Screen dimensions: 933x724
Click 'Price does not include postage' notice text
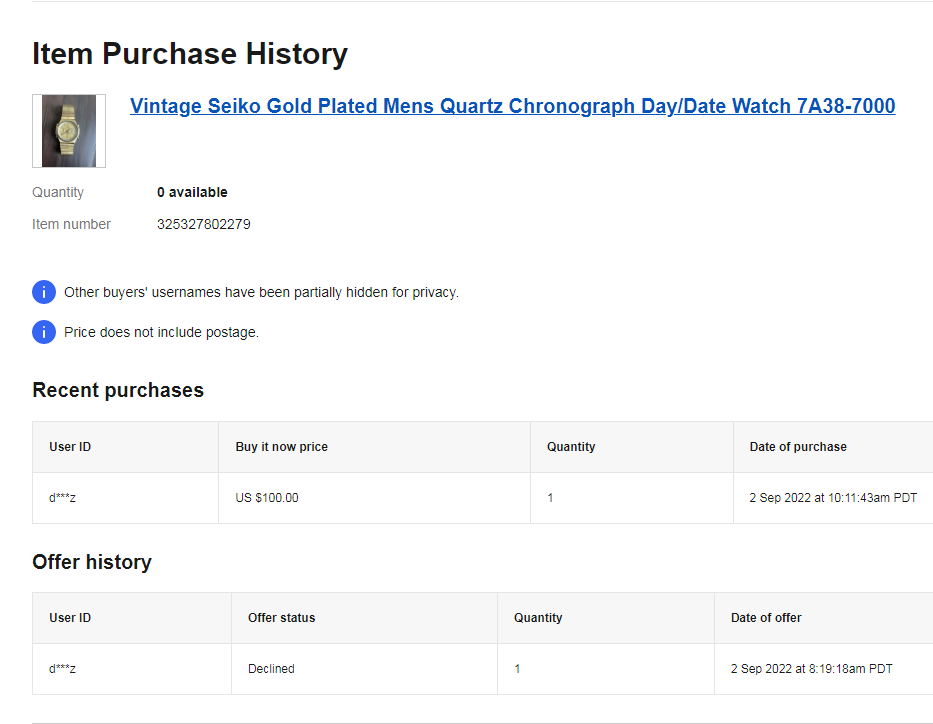(x=161, y=332)
